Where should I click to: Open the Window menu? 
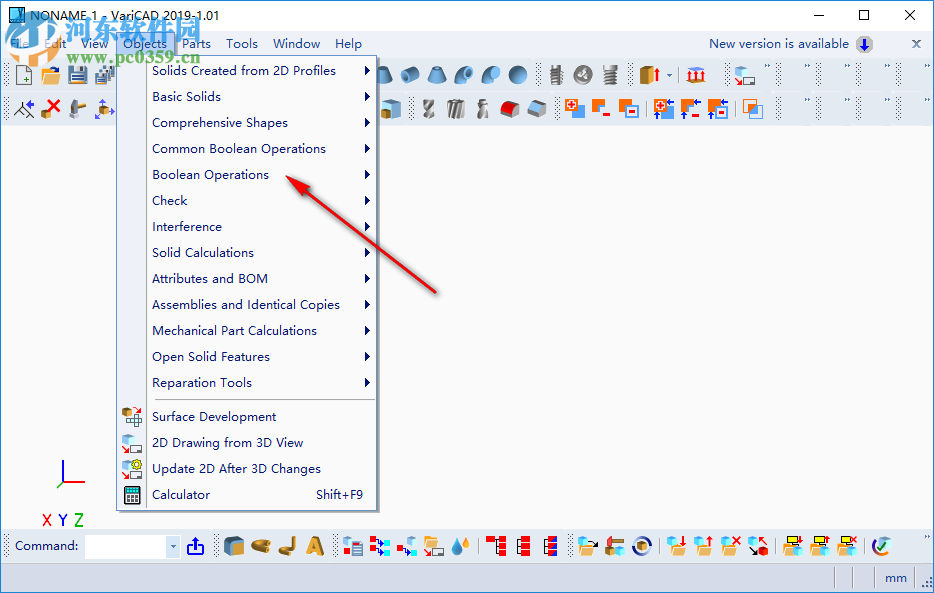pos(296,43)
